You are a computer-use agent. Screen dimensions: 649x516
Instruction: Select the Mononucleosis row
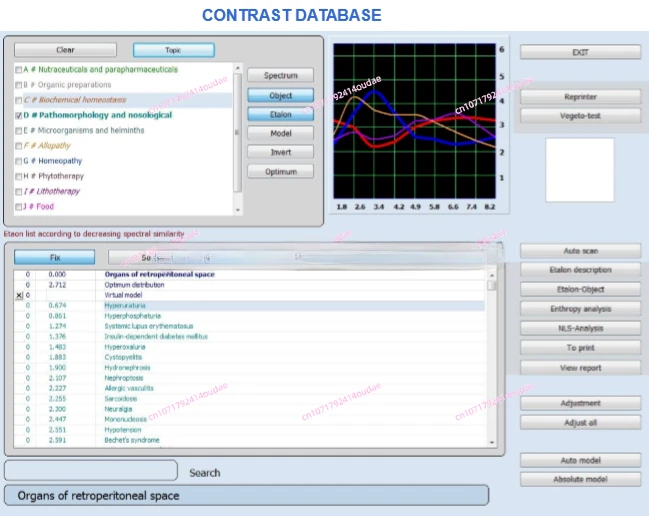[x=250, y=419]
